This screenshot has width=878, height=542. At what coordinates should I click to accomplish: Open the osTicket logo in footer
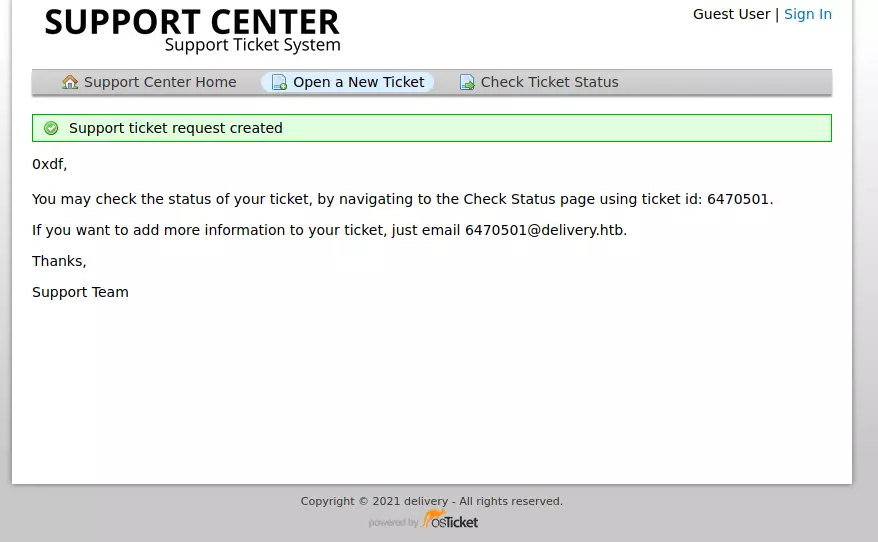click(x=450, y=520)
